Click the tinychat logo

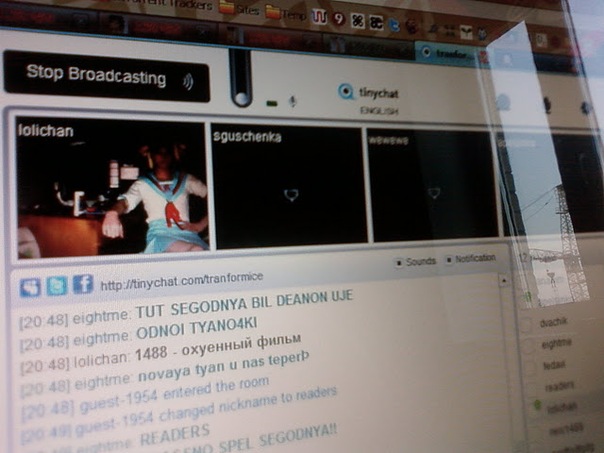368,92
